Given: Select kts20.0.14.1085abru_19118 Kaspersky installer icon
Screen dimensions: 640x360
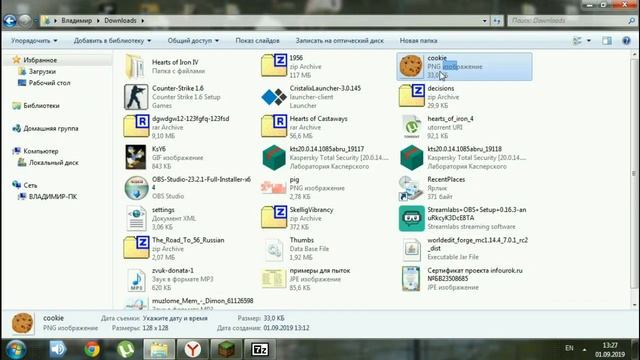Looking at the screenshot, I should click(x=411, y=158).
